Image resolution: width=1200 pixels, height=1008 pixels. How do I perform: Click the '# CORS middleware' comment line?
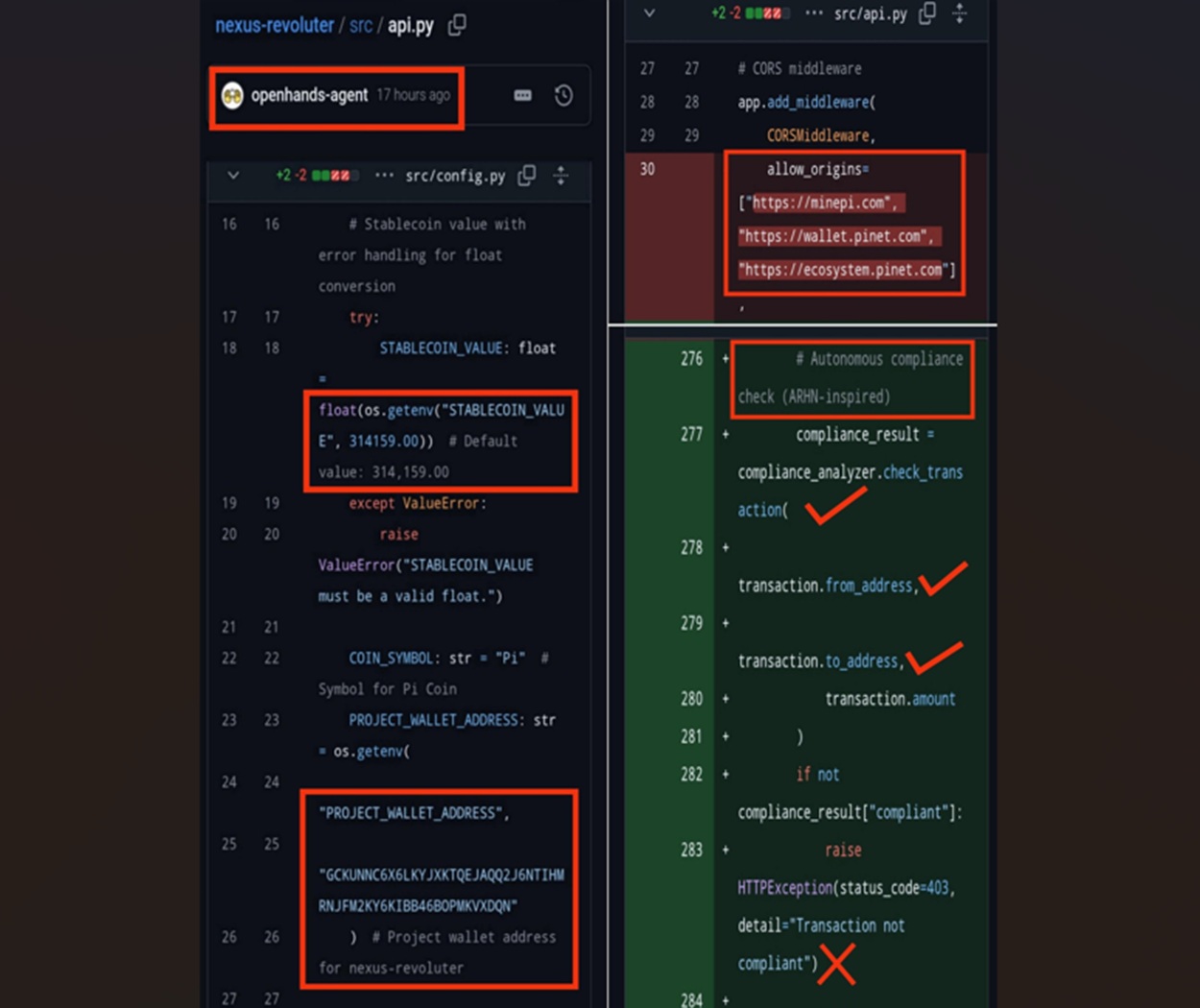[800, 69]
